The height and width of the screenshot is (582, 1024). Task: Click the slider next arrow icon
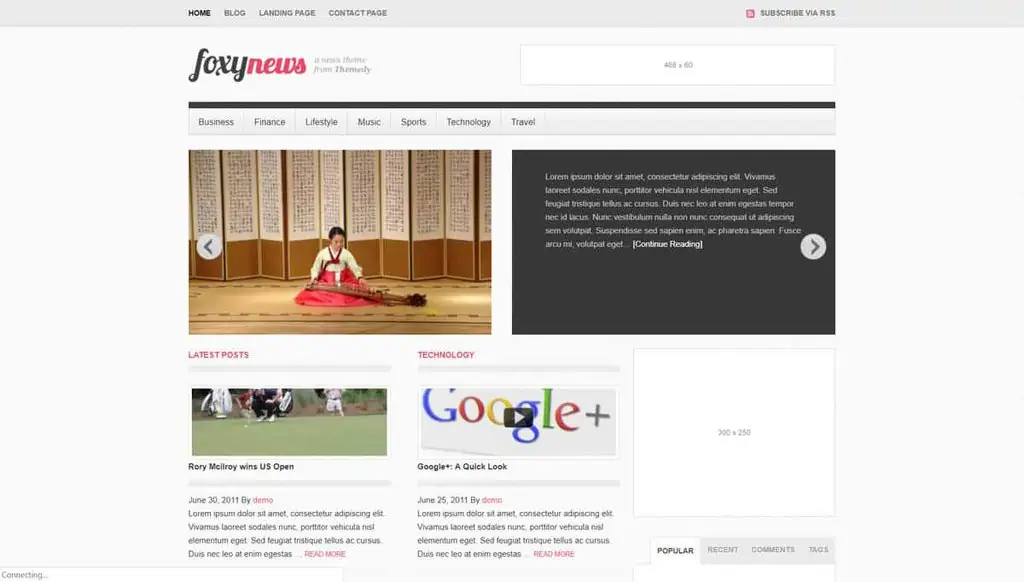pyautogui.click(x=813, y=246)
